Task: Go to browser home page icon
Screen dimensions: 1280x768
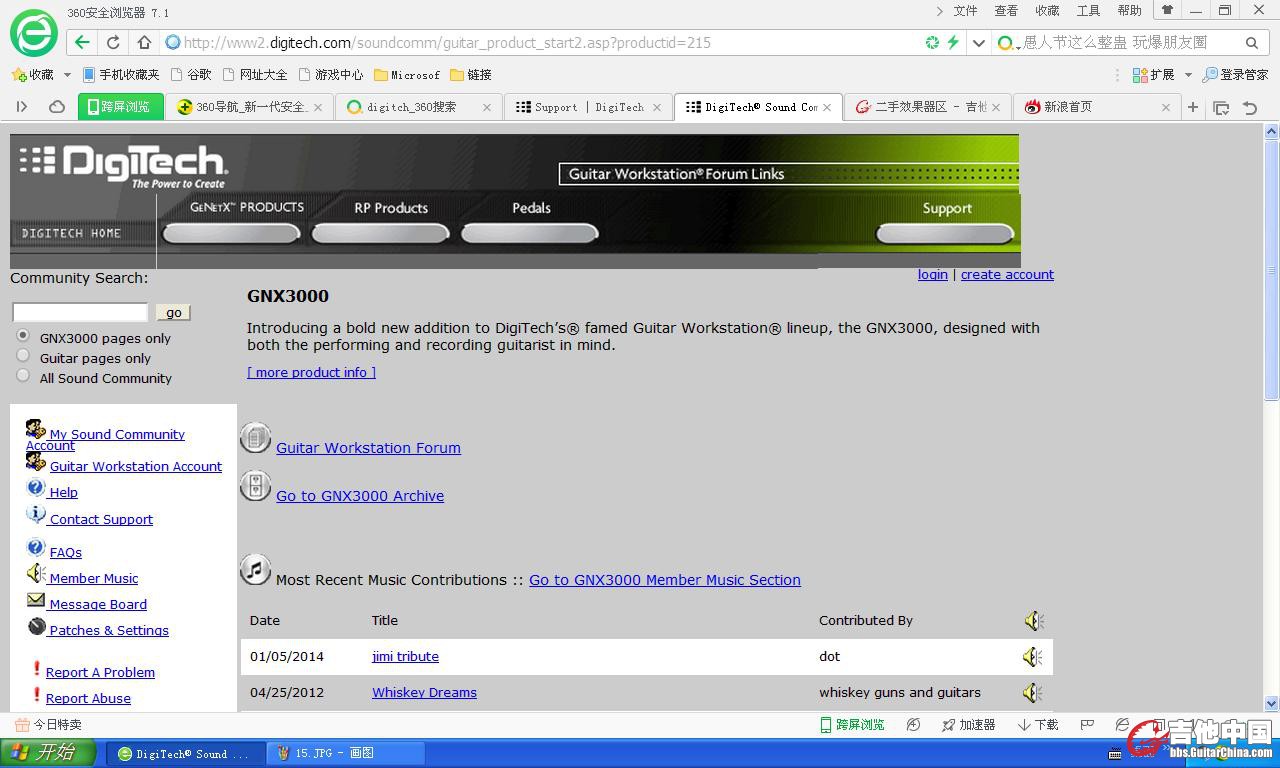Action: 144,43
